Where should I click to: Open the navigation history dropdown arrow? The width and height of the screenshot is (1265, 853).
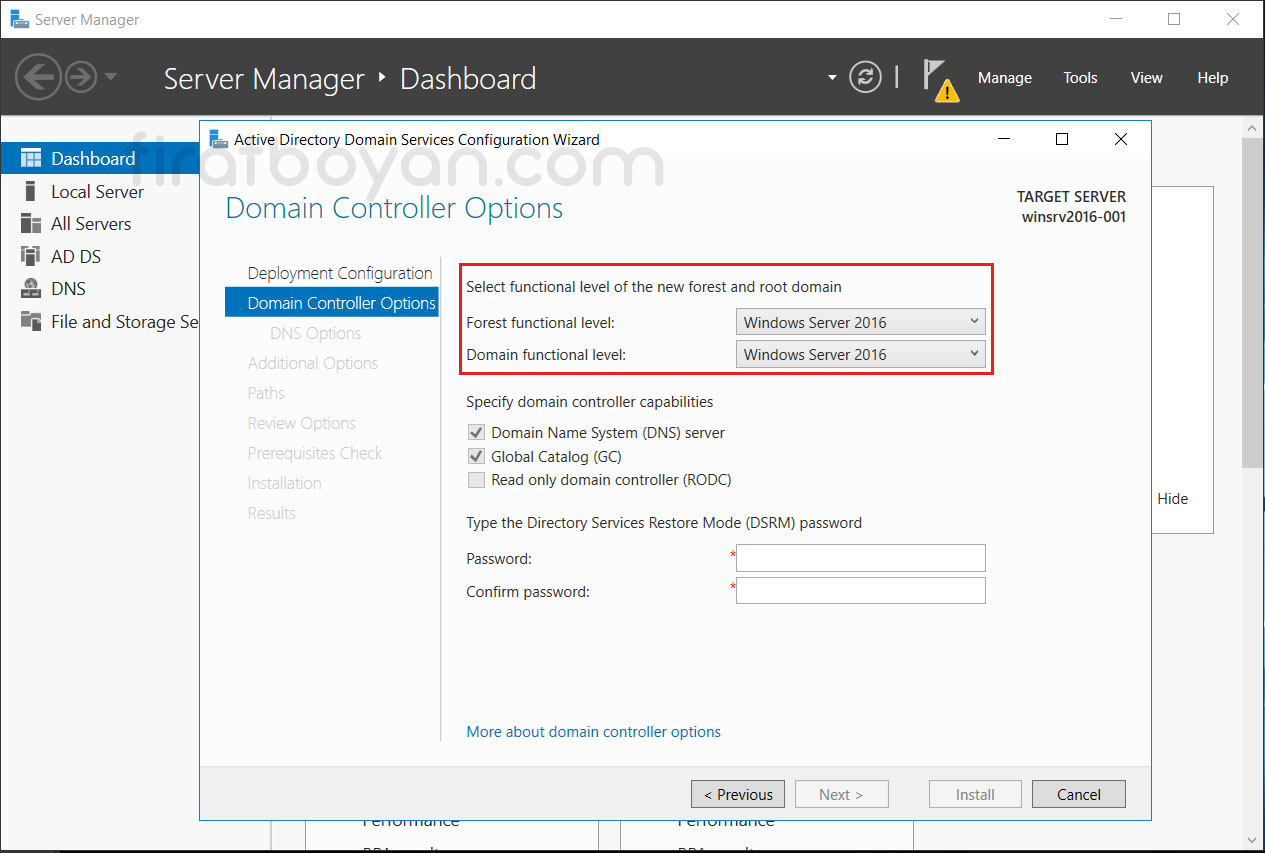pos(111,77)
